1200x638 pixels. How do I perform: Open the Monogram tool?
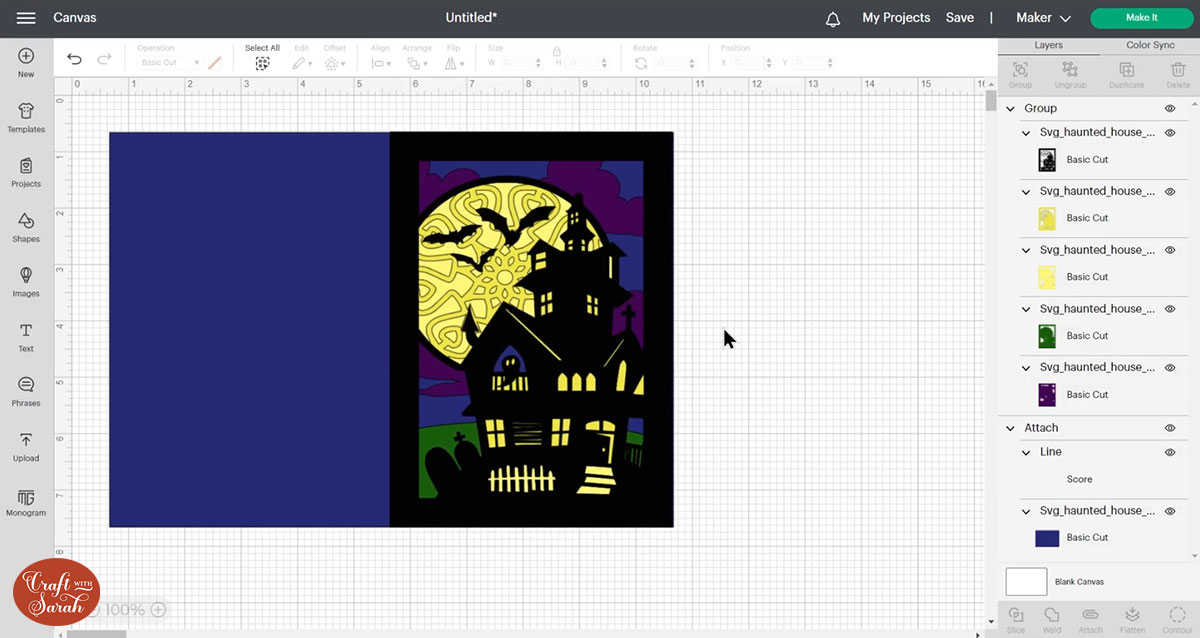click(x=26, y=501)
